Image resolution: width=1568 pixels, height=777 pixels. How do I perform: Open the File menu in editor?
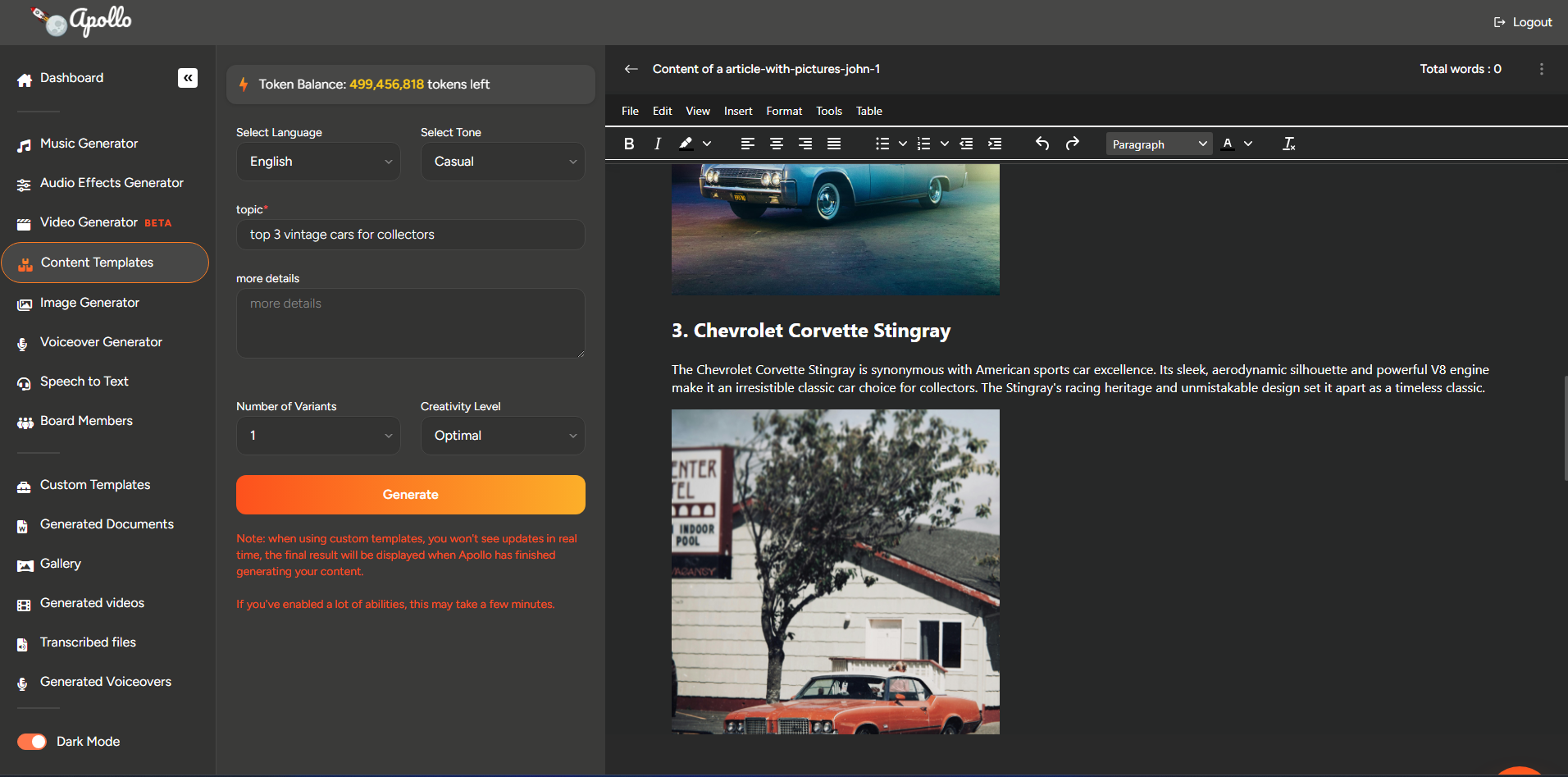(x=630, y=111)
